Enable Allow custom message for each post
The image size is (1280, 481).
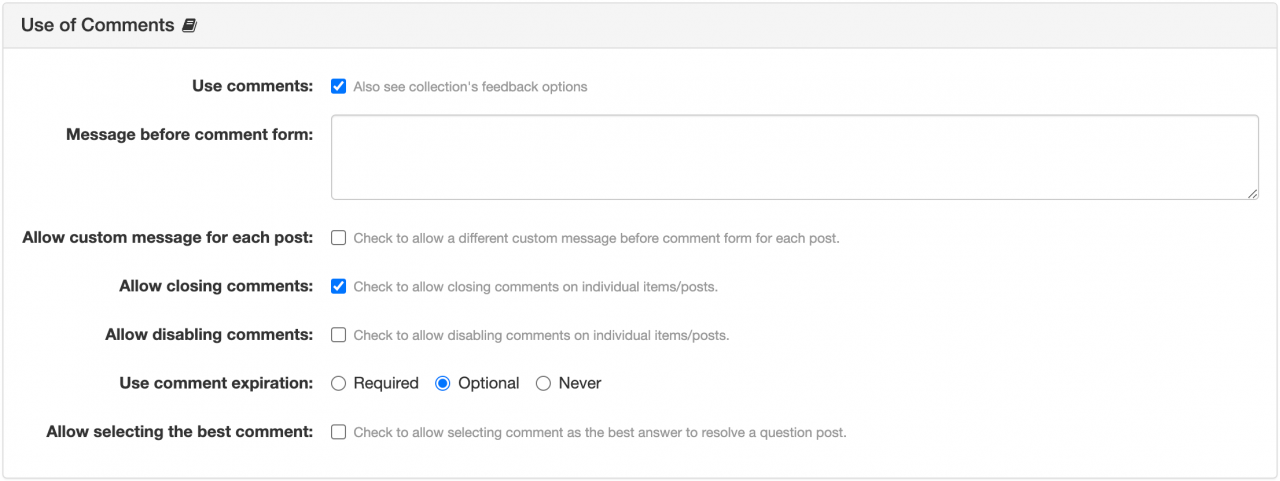click(339, 238)
